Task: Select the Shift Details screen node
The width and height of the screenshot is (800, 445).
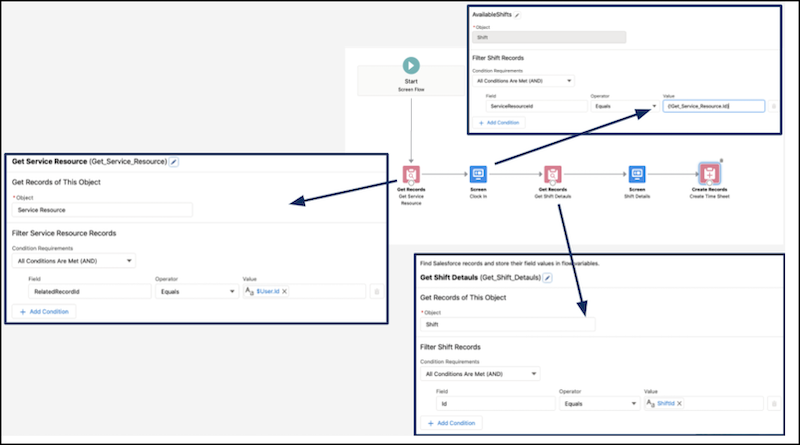Action: (636, 173)
